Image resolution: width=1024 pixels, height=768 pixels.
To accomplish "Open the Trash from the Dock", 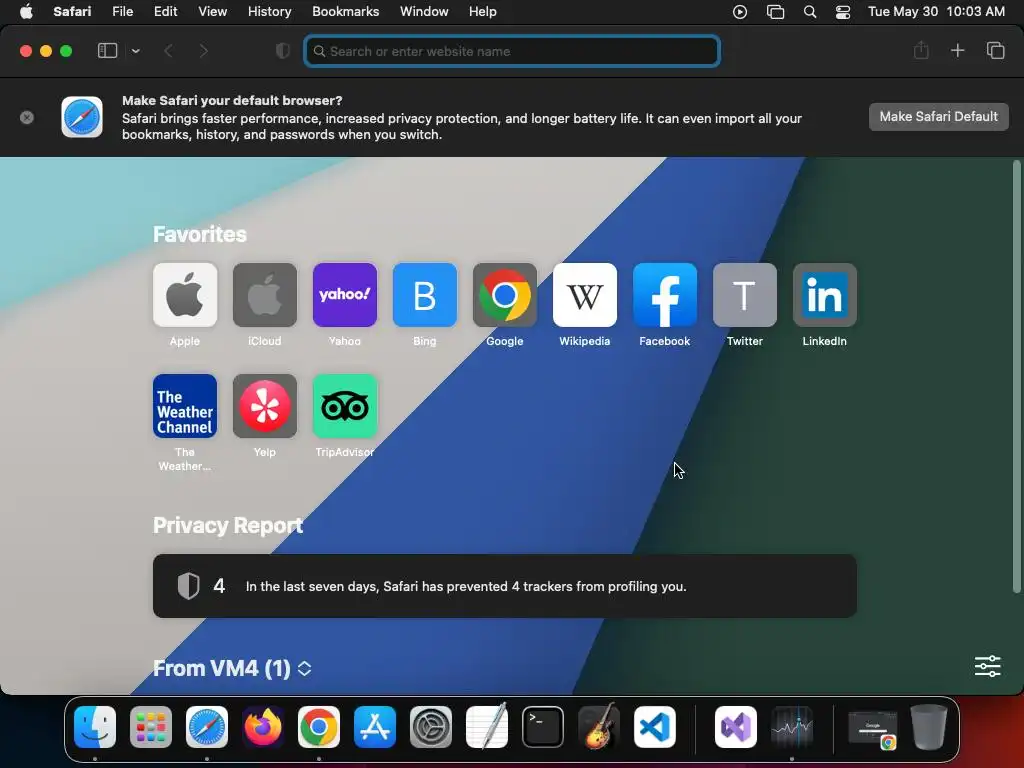I will (929, 726).
